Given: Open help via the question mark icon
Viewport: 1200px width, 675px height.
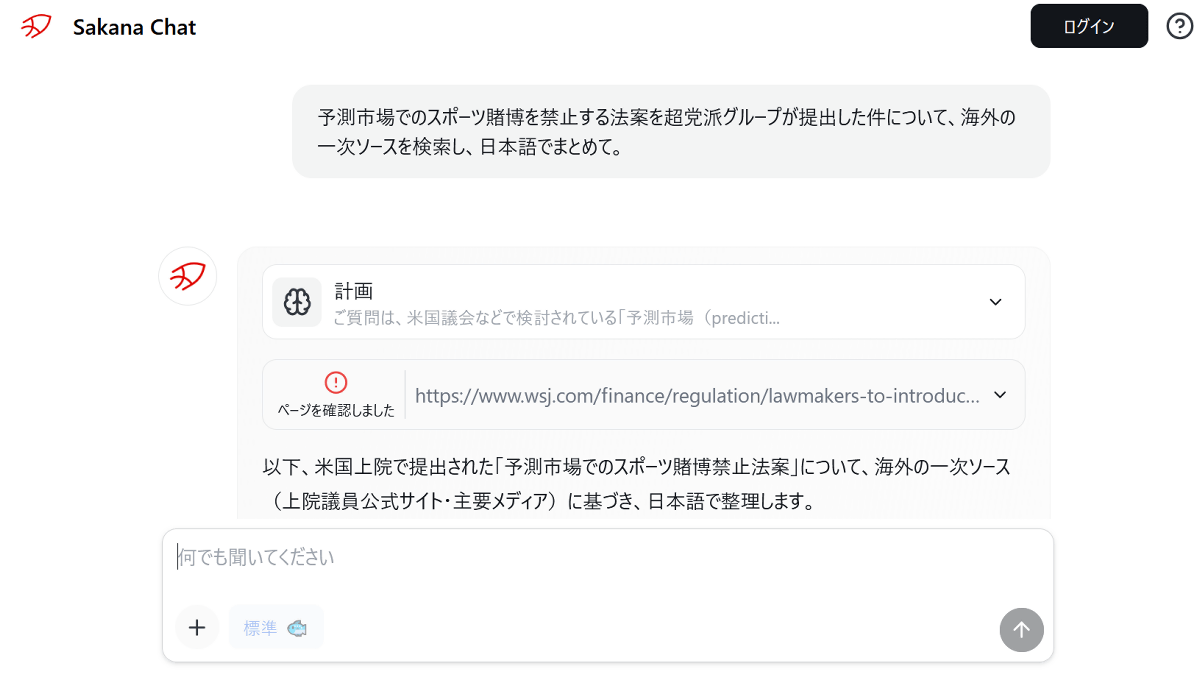Looking at the screenshot, I should click(x=1180, y=26).
